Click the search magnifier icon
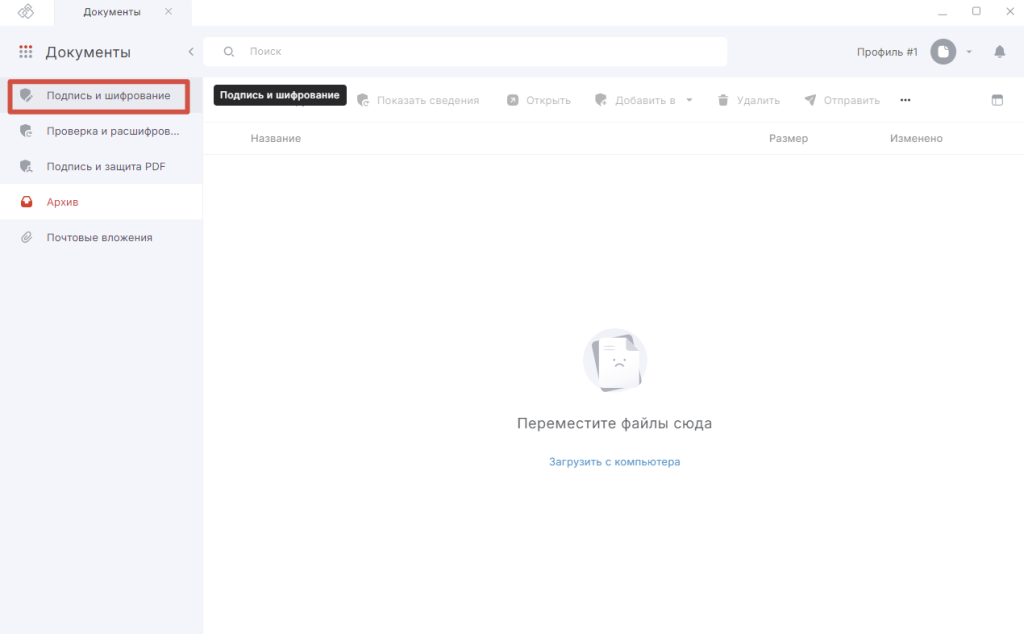 point(229,52)
